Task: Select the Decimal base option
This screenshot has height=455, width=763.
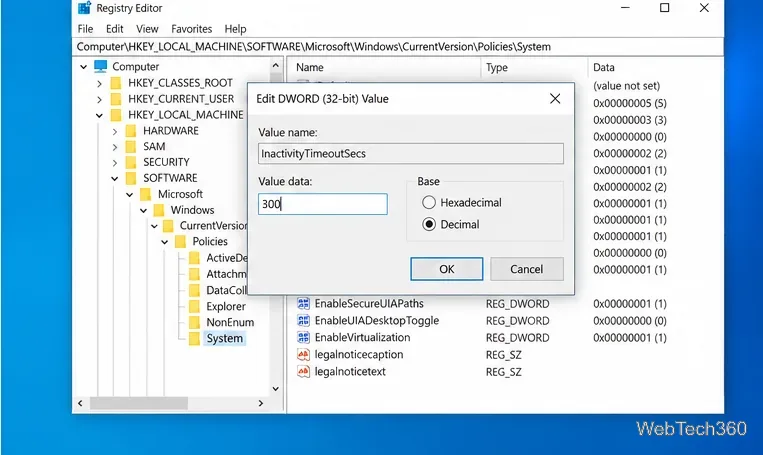Action: pyautogui.click(x=429, y=224)
